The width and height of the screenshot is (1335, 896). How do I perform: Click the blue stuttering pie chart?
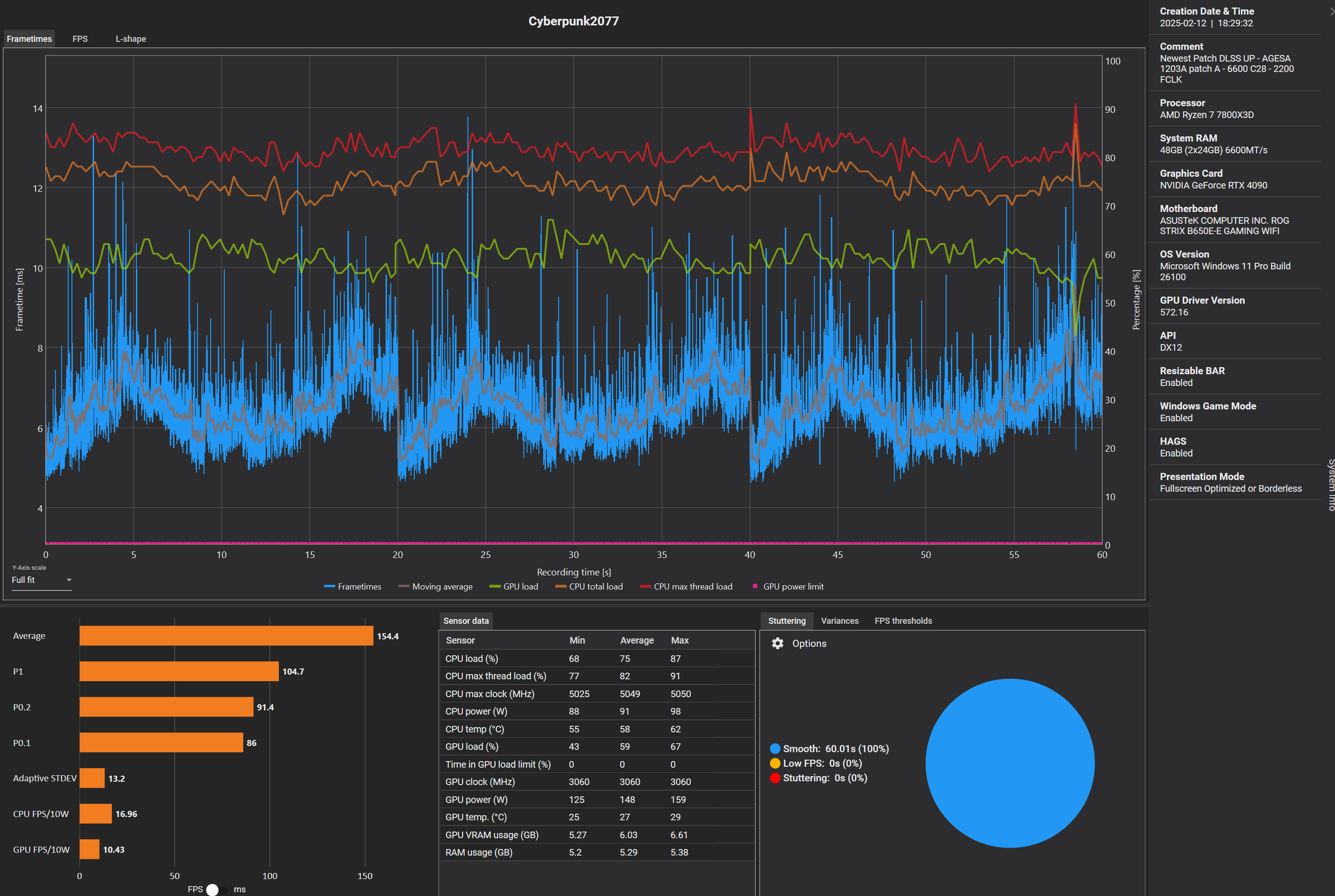[x=1010, y=763]
